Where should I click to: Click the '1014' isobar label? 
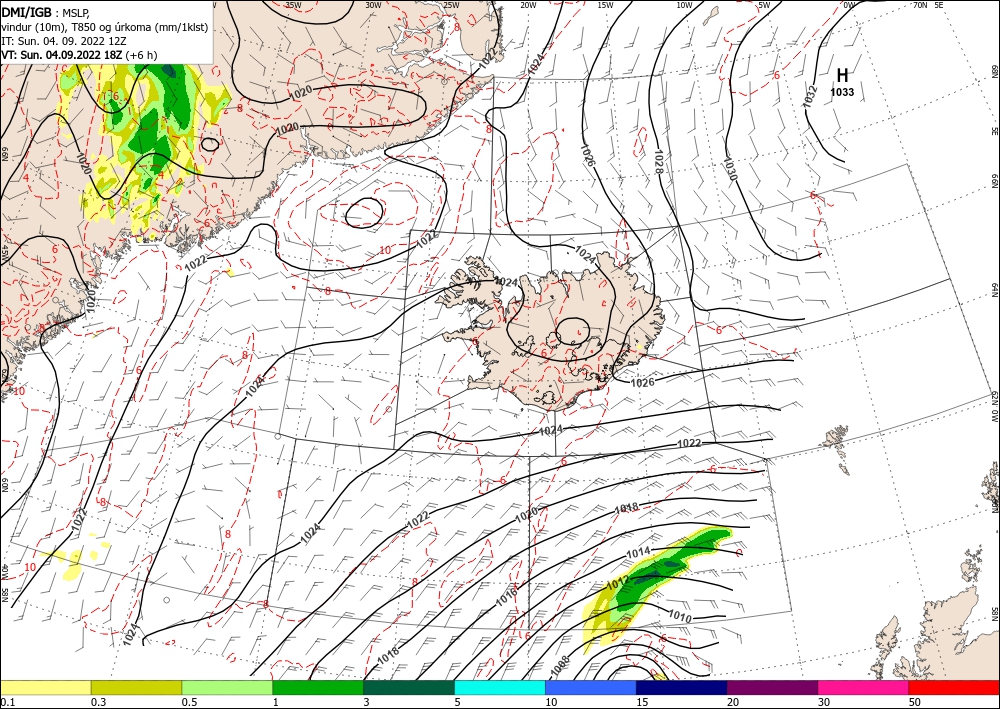638,552
